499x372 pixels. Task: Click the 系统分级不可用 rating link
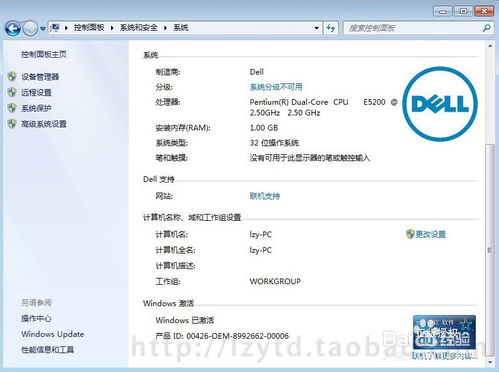[x=276, y=87]
